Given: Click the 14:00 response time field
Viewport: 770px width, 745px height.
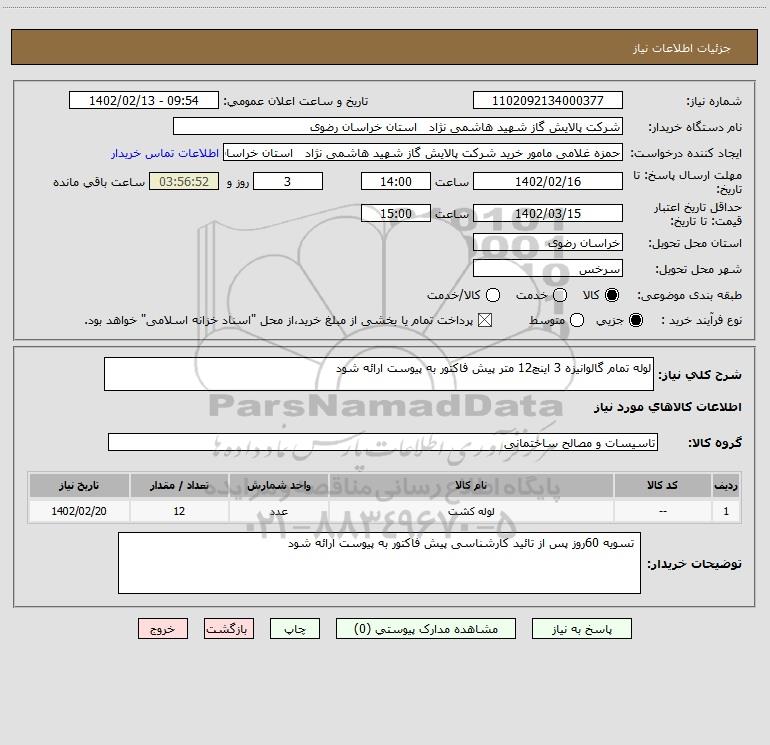Looking at the screenshot, I should [396, 181].
